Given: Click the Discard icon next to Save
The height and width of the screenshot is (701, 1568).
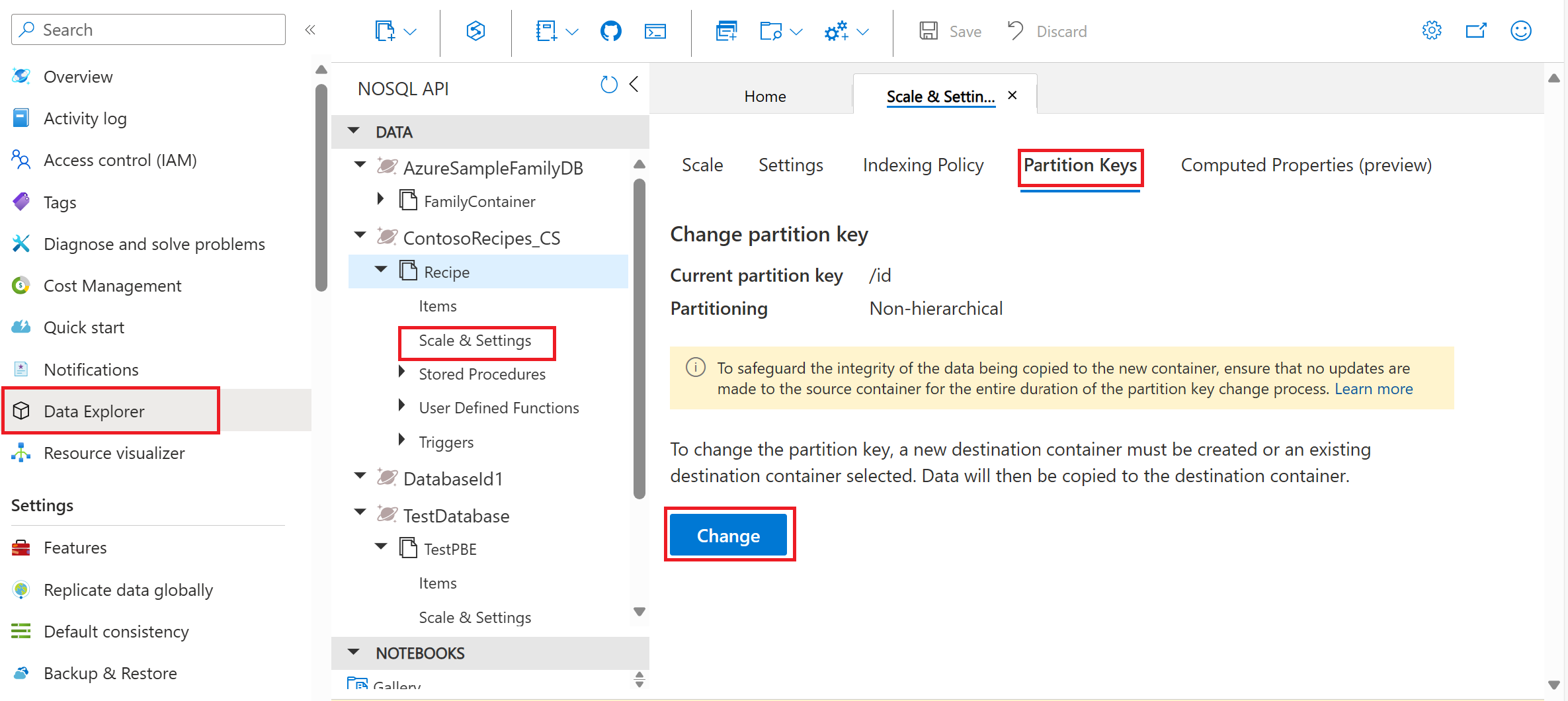Looking at the screenshot, I should click(1014, 30).
